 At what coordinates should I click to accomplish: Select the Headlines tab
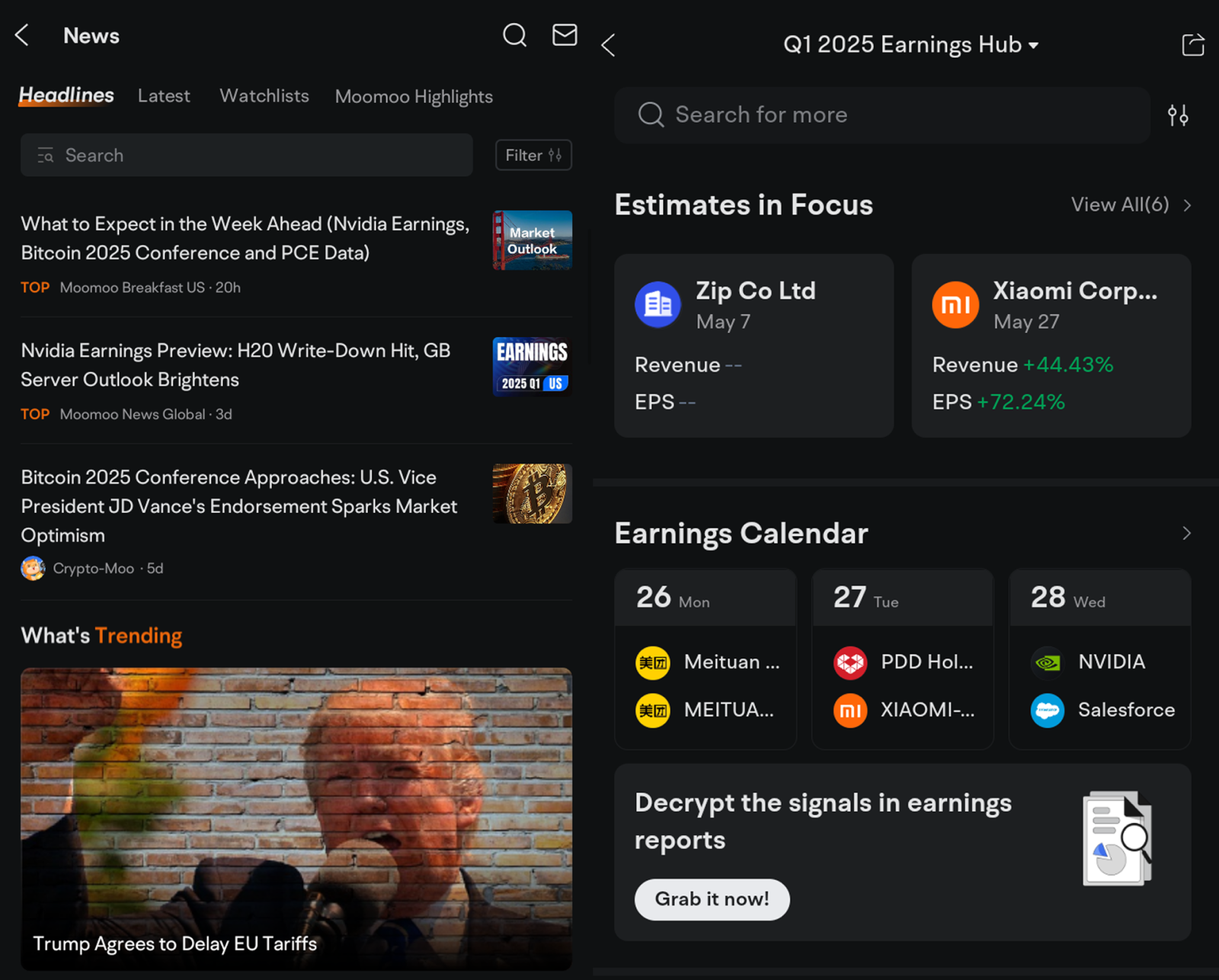(66, 96)
